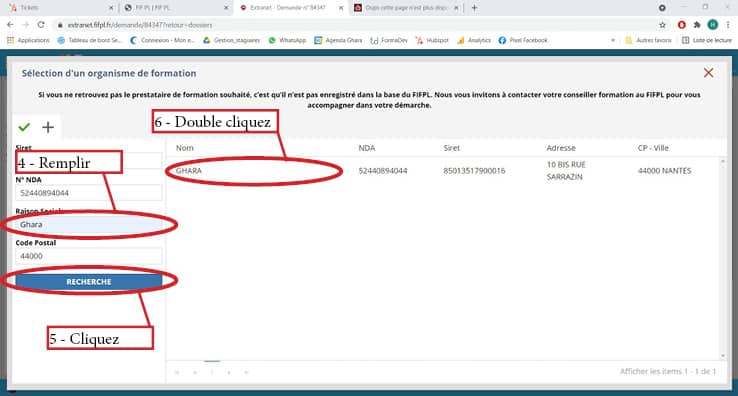This screenshot has height=396, width=738.
Task: Click NDA value 52440894044 in results
Action: 383,170
